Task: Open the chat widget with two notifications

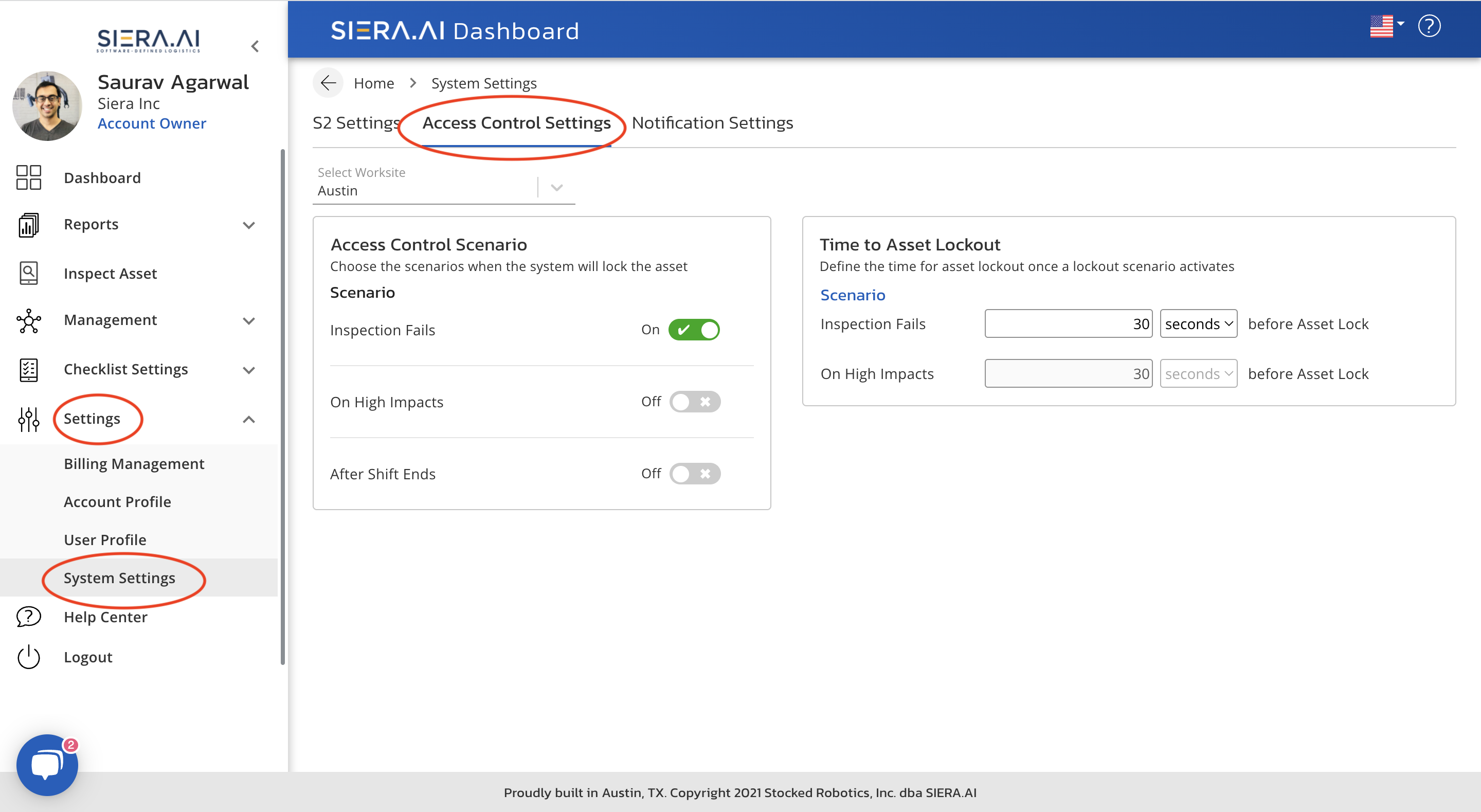Action: 47,764
